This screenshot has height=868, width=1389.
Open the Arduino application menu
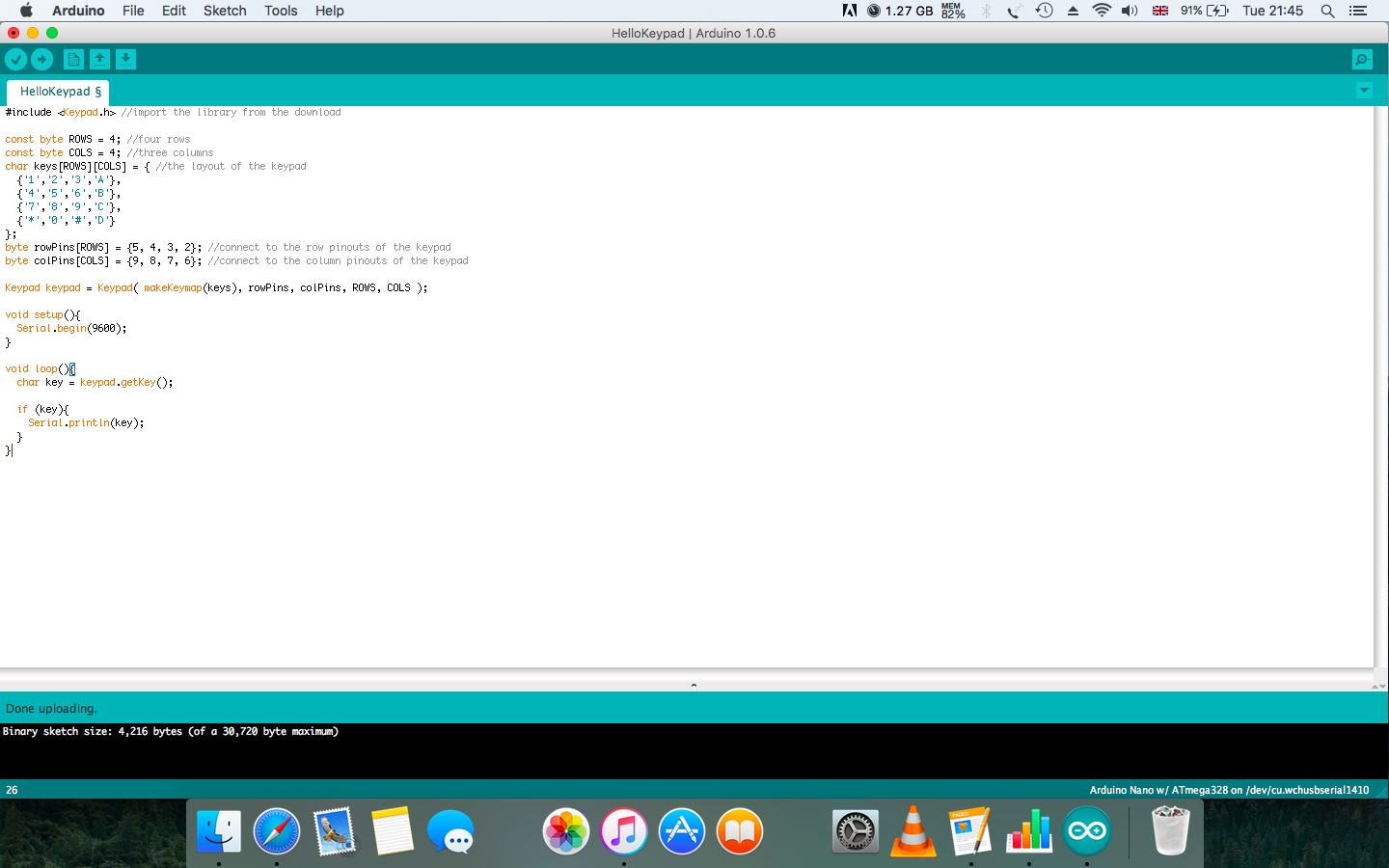point(78,11)
